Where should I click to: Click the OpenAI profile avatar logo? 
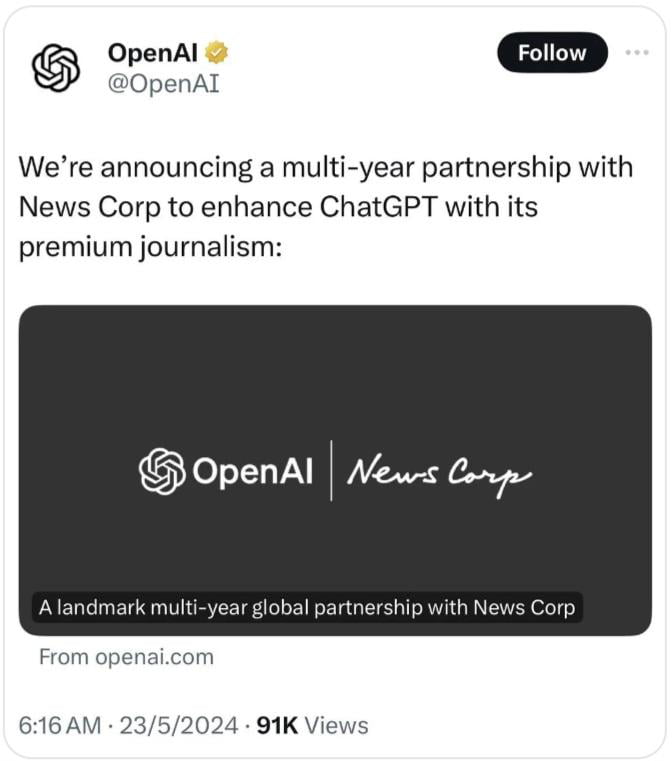56,68
